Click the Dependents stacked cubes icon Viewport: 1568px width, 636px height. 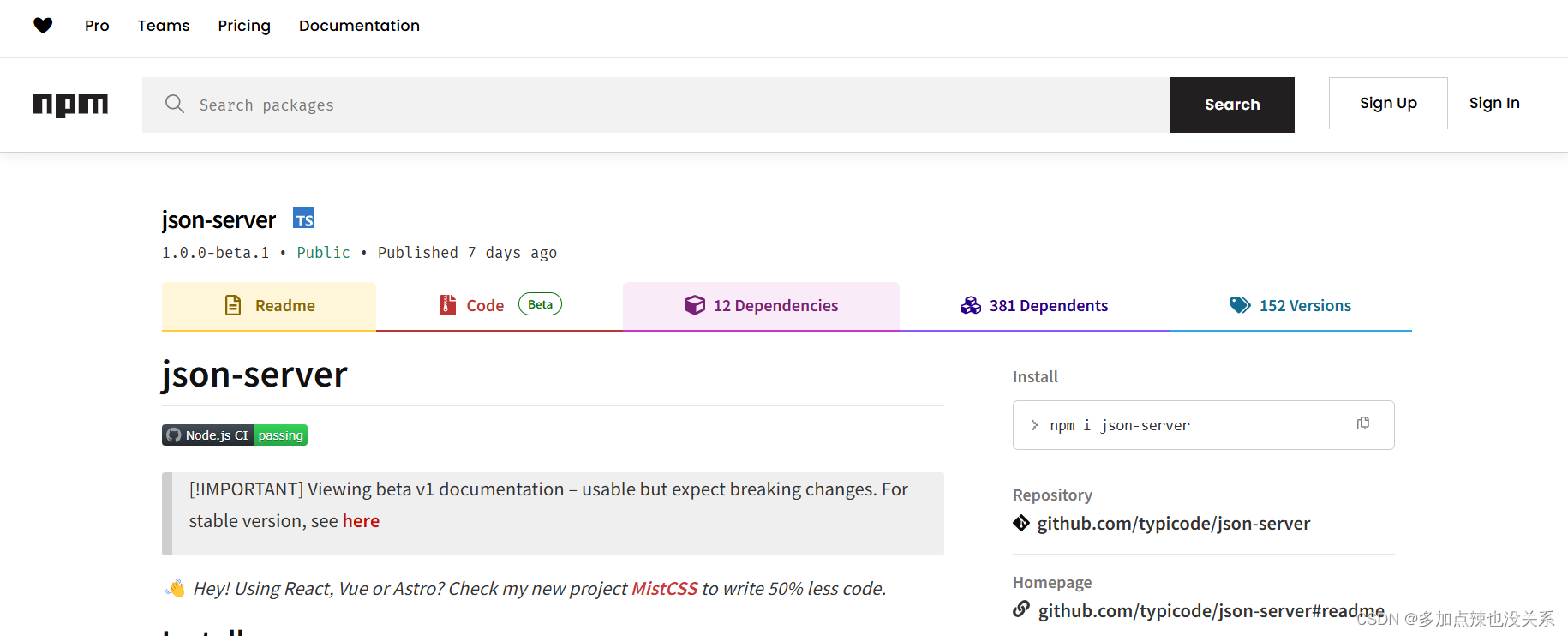[x=971, y=305]
